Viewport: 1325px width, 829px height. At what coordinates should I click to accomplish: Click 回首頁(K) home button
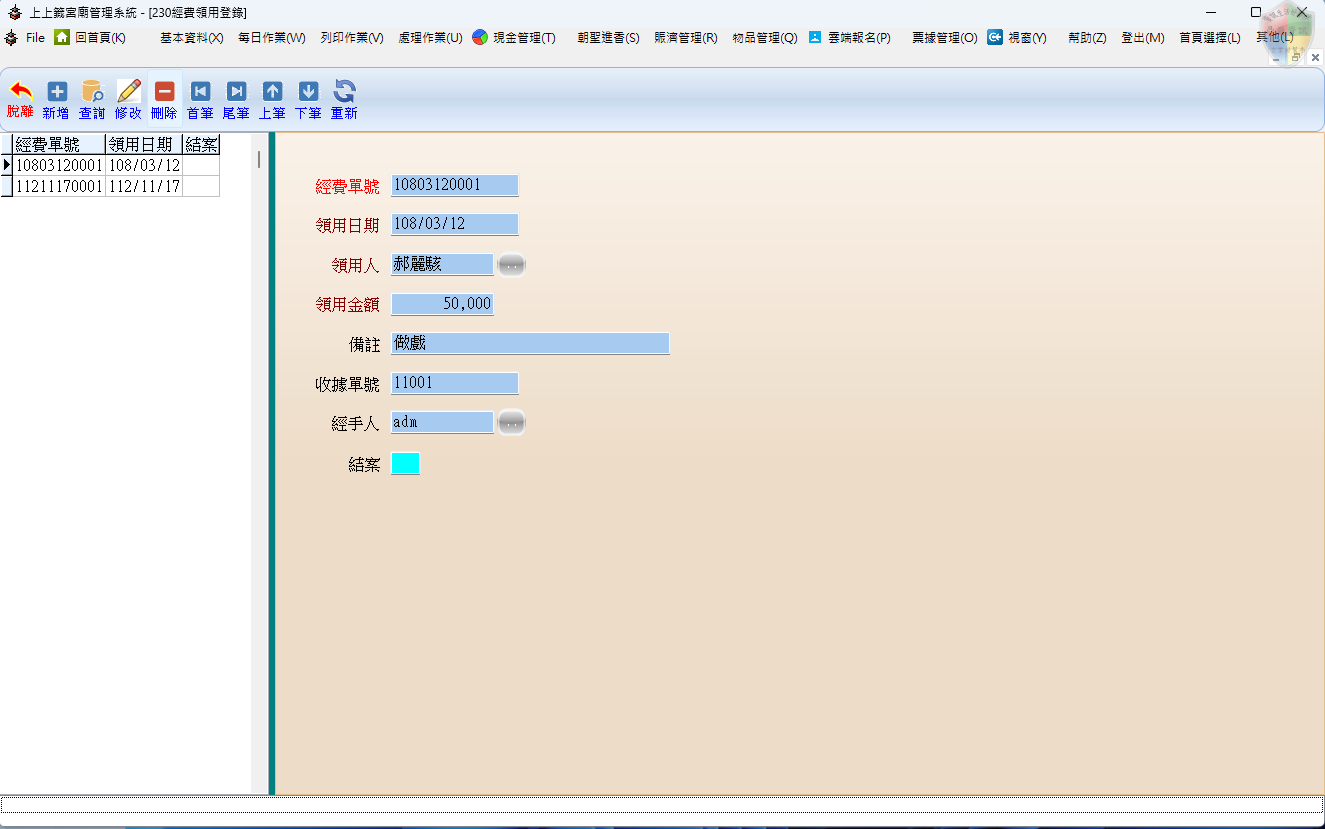tap(90, 38)
